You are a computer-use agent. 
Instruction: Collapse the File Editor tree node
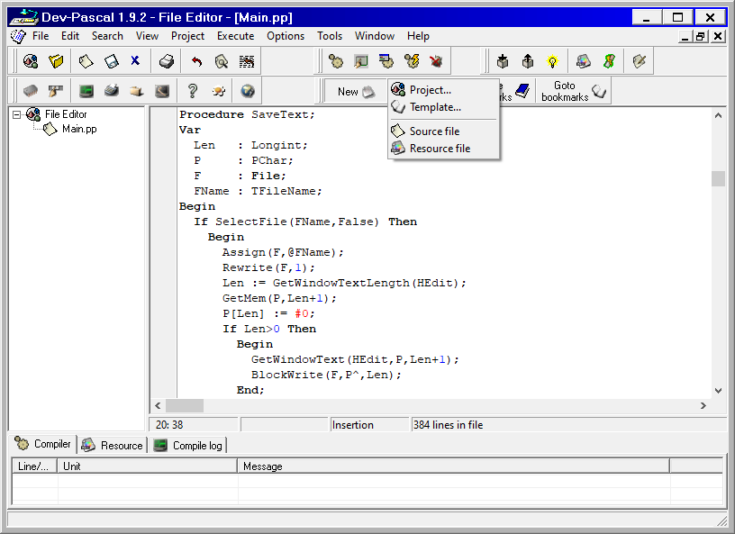(17, 115)
